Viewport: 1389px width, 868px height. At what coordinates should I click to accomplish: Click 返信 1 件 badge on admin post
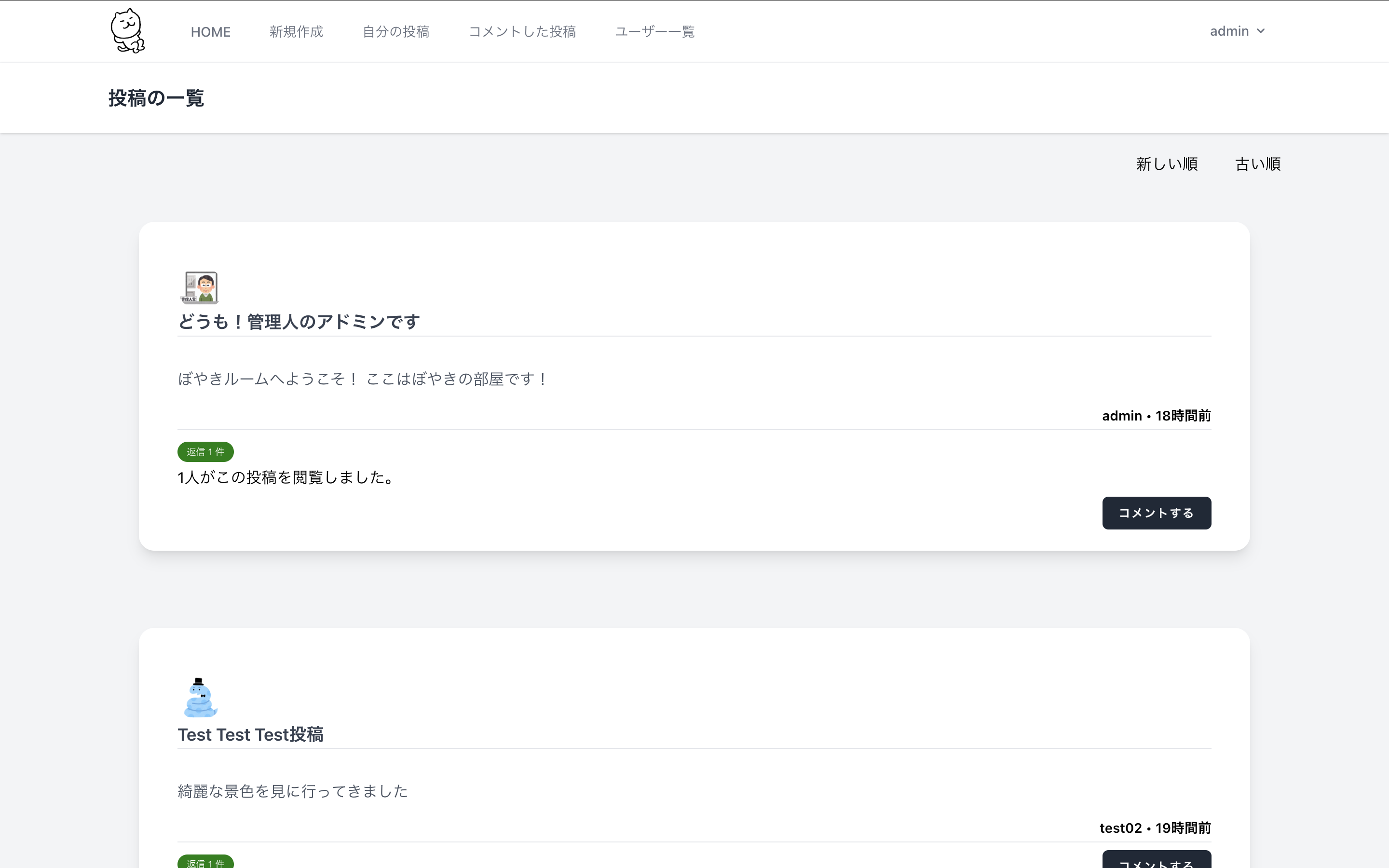click(205, 452)
